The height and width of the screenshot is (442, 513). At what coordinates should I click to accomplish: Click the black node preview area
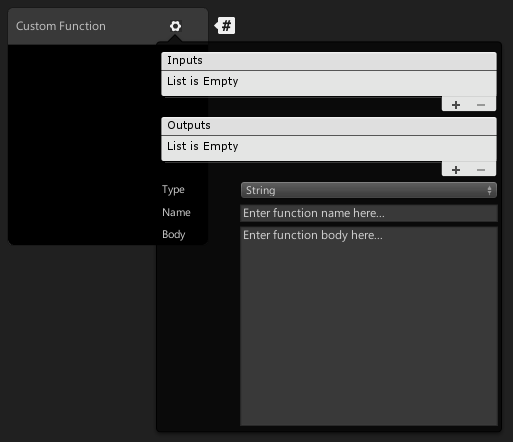82,144
